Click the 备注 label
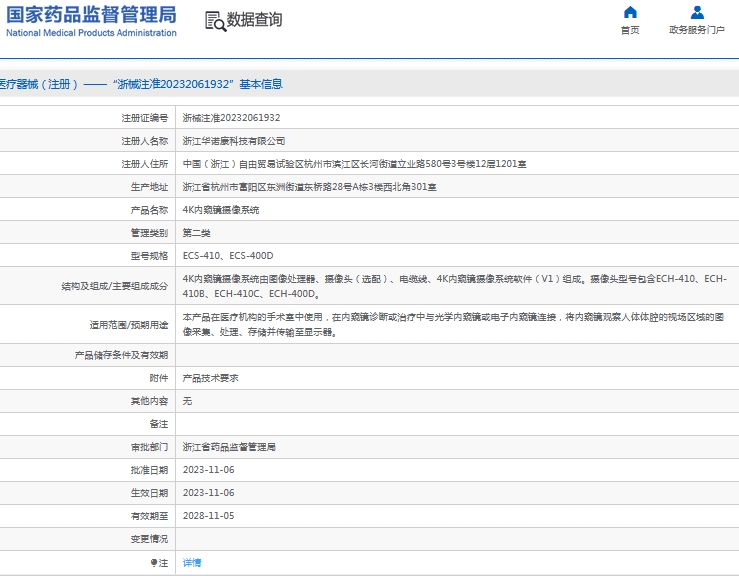 point(159,424)
